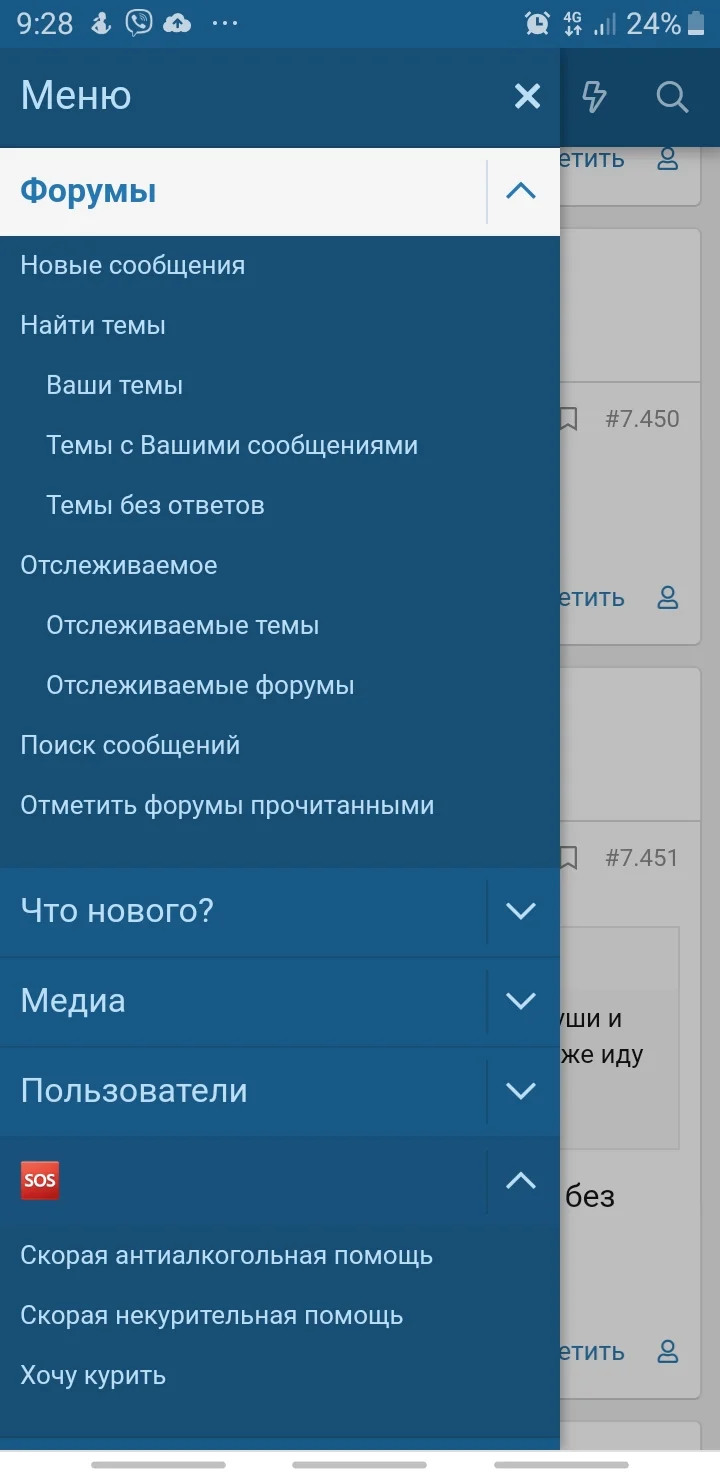The height and width of the screenshot is (1480, 720).
Task: Open Новые сообщения
Action: (x=132, y=265)
